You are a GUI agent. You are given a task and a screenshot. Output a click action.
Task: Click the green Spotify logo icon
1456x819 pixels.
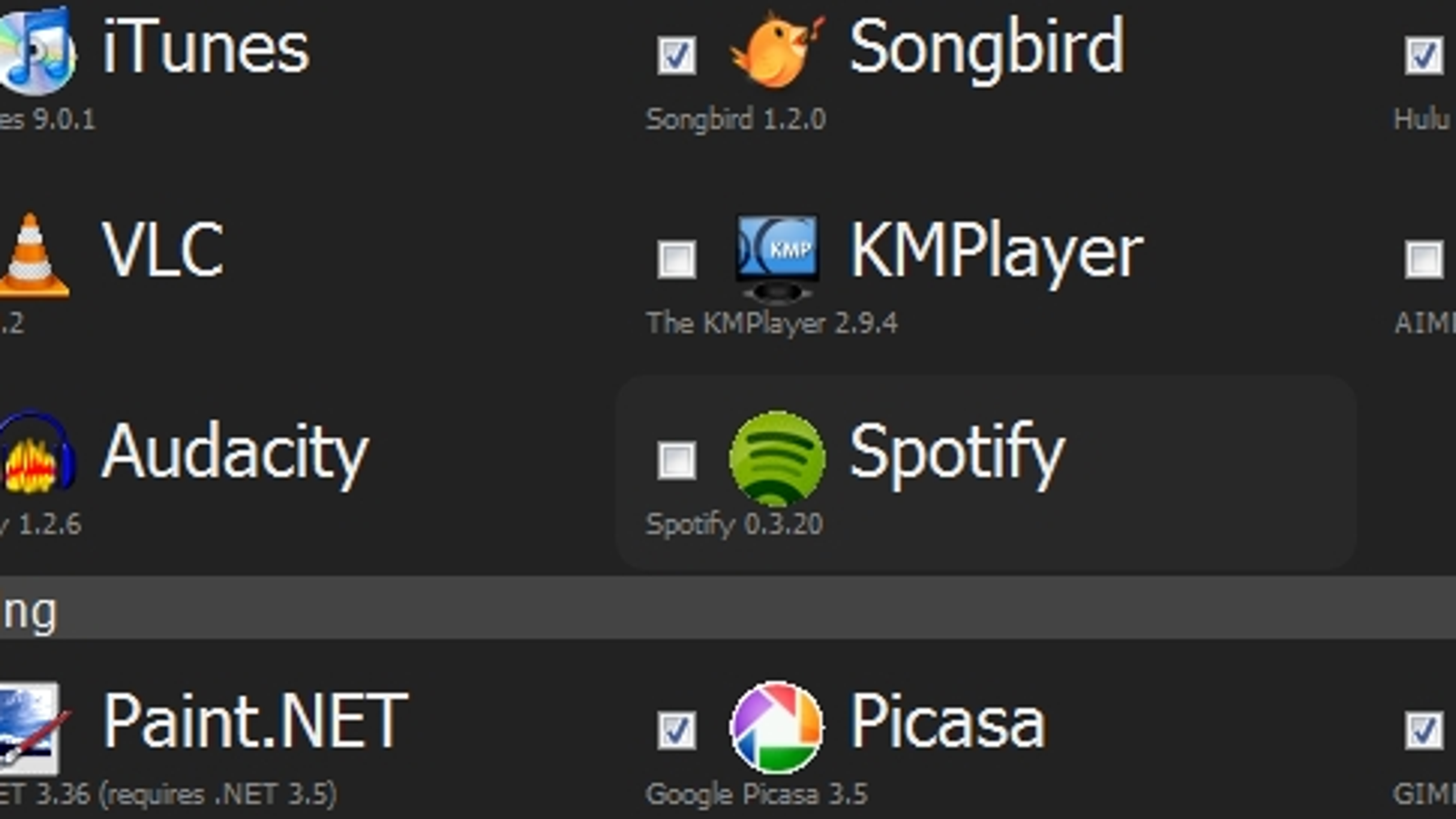click(777, 458)
